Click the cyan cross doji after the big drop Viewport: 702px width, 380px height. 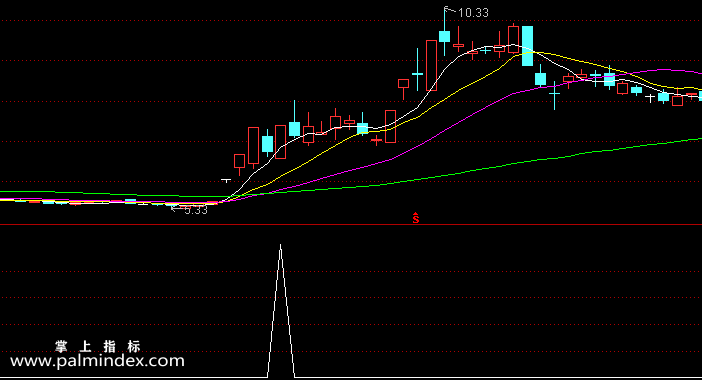pos(554,94)
